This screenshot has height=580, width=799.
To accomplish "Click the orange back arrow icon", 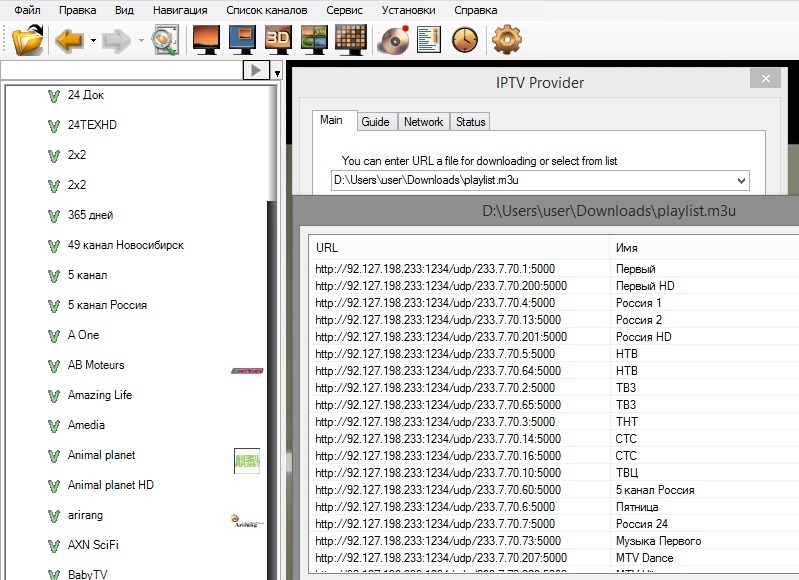I will point(70,41).
